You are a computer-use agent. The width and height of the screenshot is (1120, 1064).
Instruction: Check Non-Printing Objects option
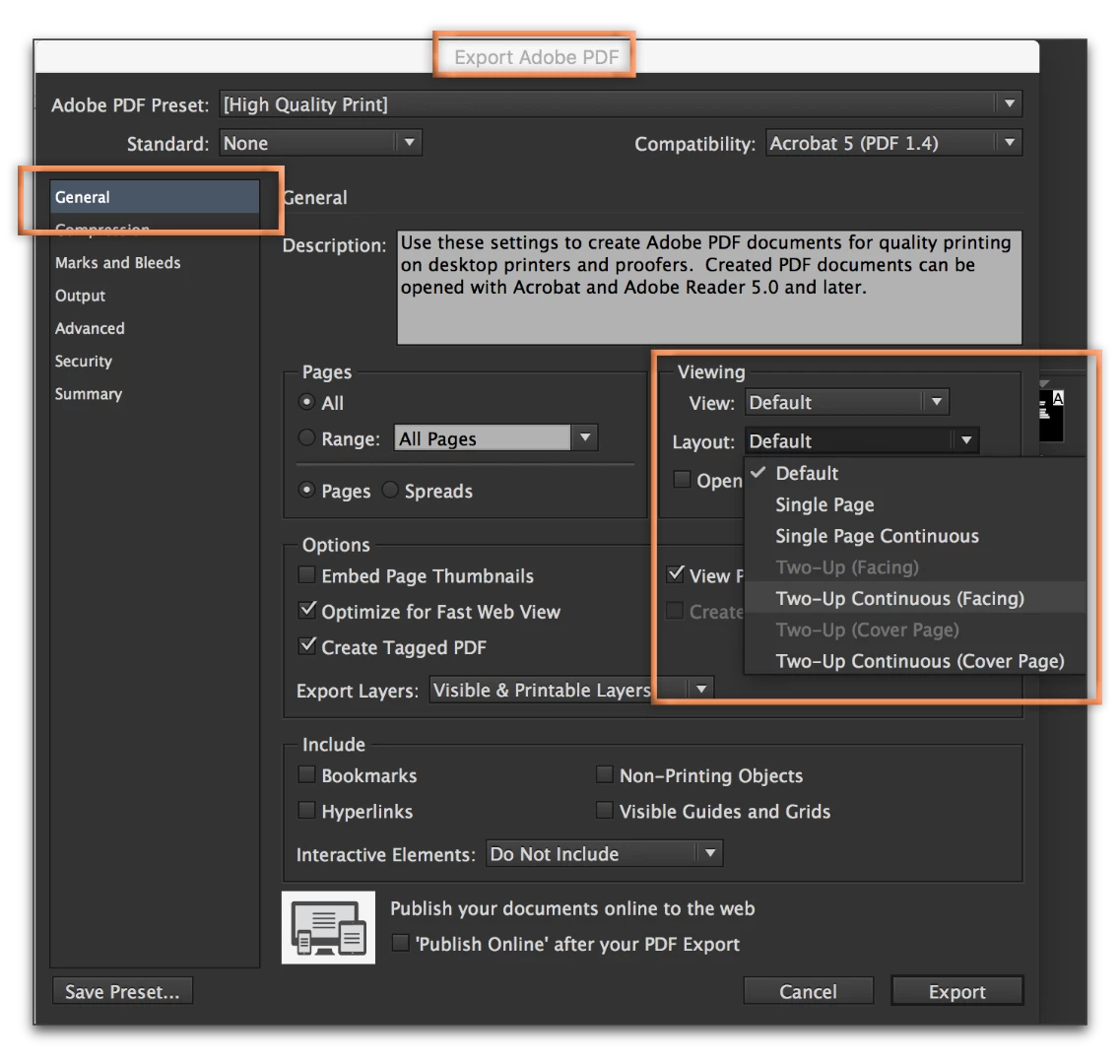coord(604,774)
